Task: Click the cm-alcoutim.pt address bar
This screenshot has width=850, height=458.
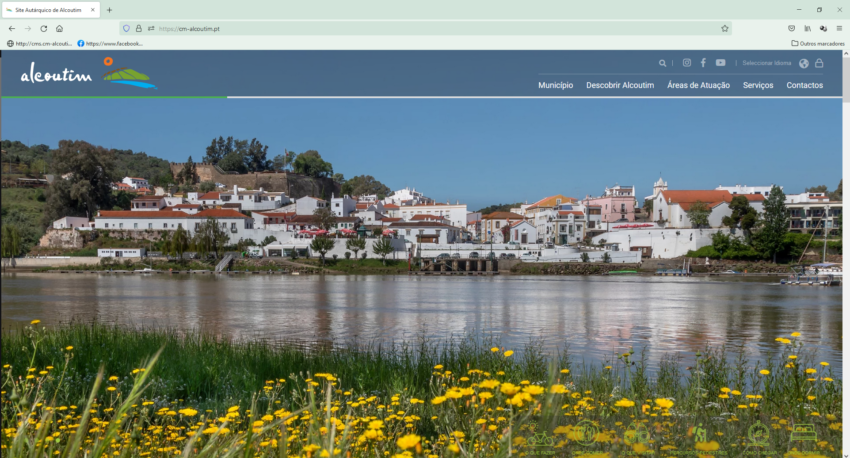Action: pos(426,29)
